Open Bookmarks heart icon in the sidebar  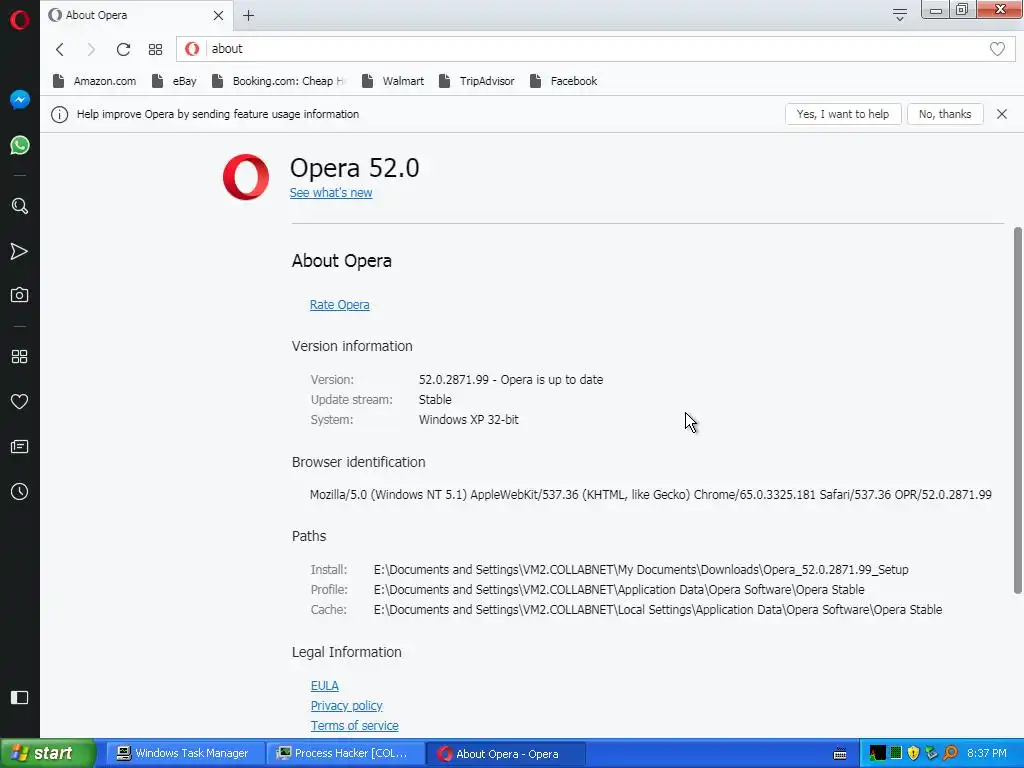click(x=20, y=402)
